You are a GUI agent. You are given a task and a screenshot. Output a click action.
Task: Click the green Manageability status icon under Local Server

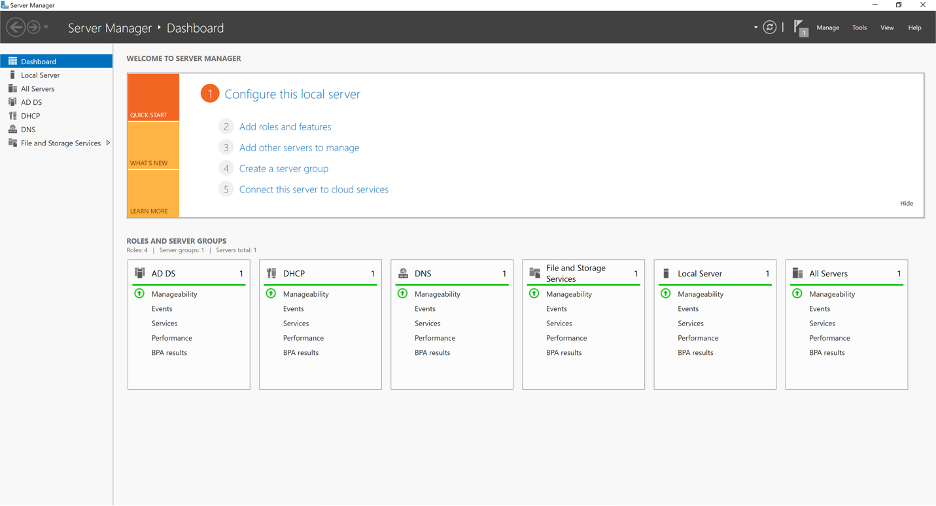click(x=666, y=294)
